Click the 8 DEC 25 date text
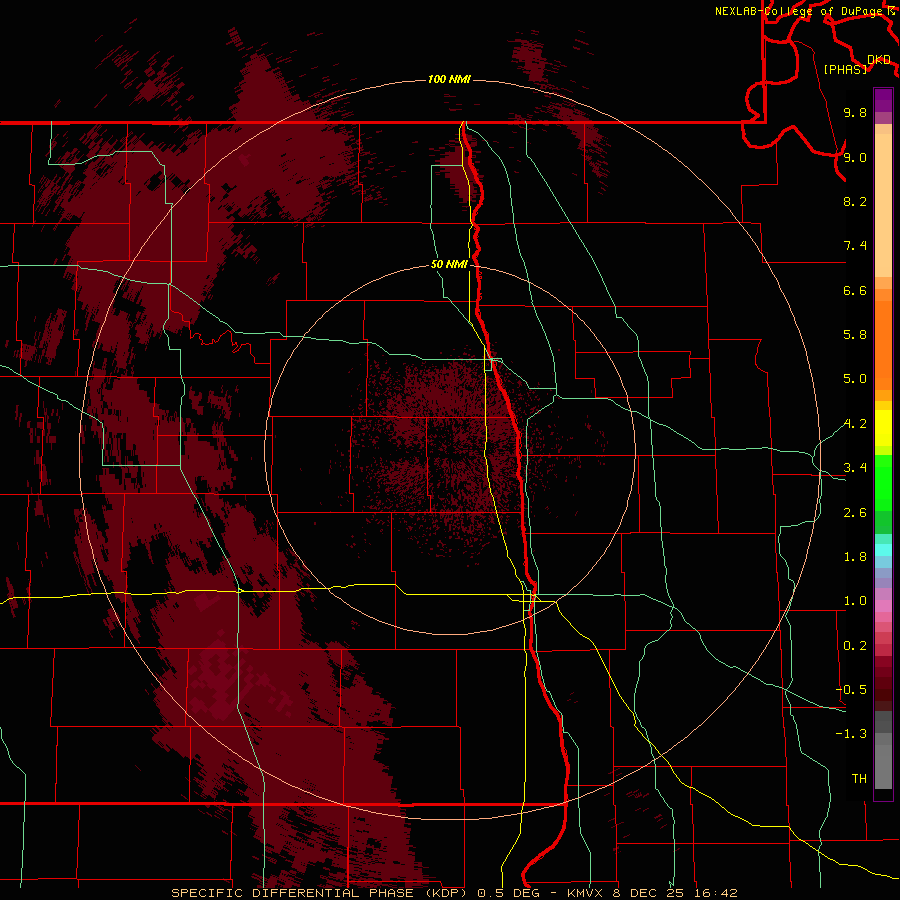The image size is (900, 900). [649, 893]
